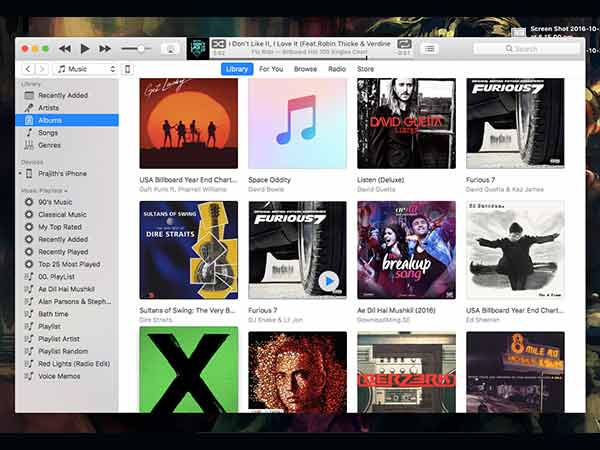Open the Ed Sheeran black-and-white album cover
Viewport: 600px width, 450px height.
pos(515,250)
